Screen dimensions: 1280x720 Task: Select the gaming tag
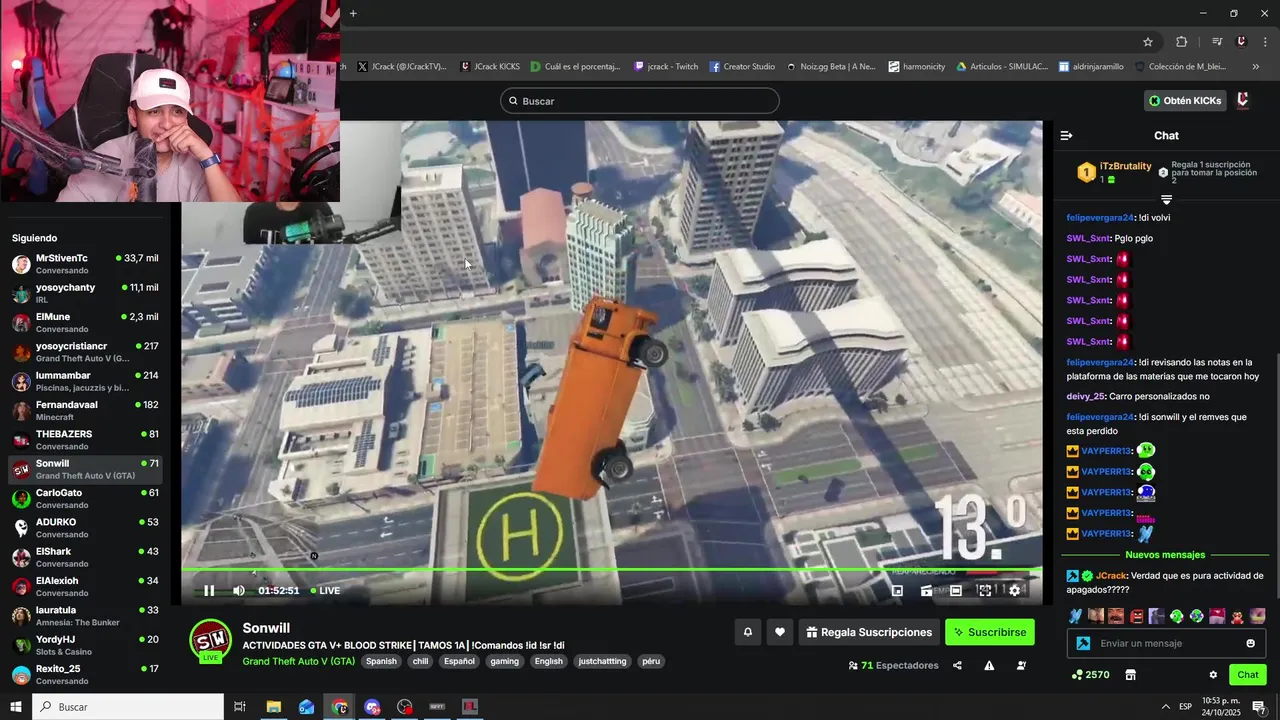tap(504, 661)
